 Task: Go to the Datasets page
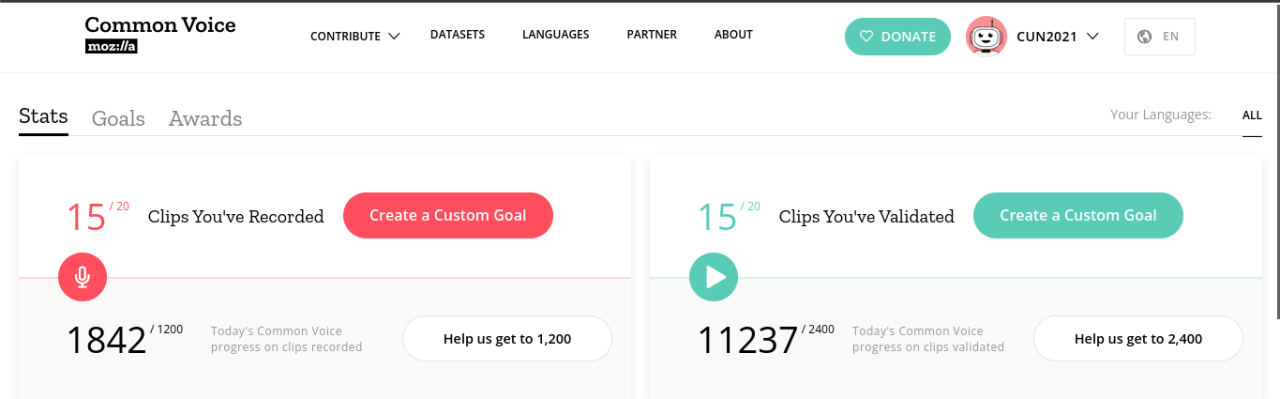point(457,35)
